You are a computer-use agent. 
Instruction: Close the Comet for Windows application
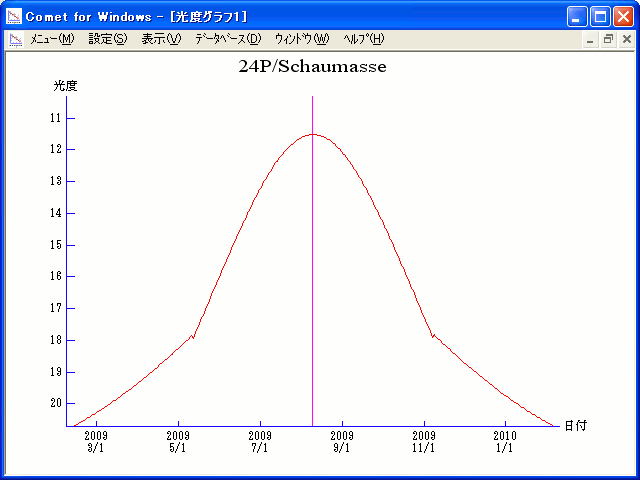(623, 17)
